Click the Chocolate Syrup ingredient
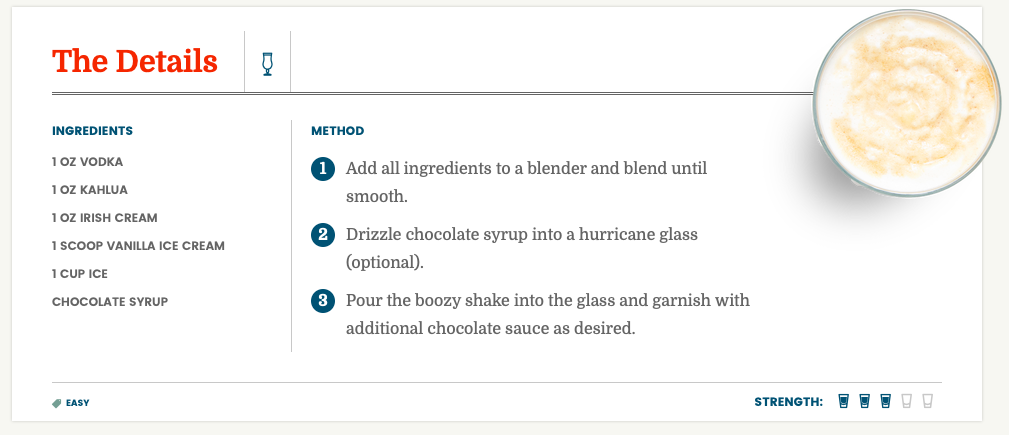This screenshot has width=1009, height=435. (110, 302)
